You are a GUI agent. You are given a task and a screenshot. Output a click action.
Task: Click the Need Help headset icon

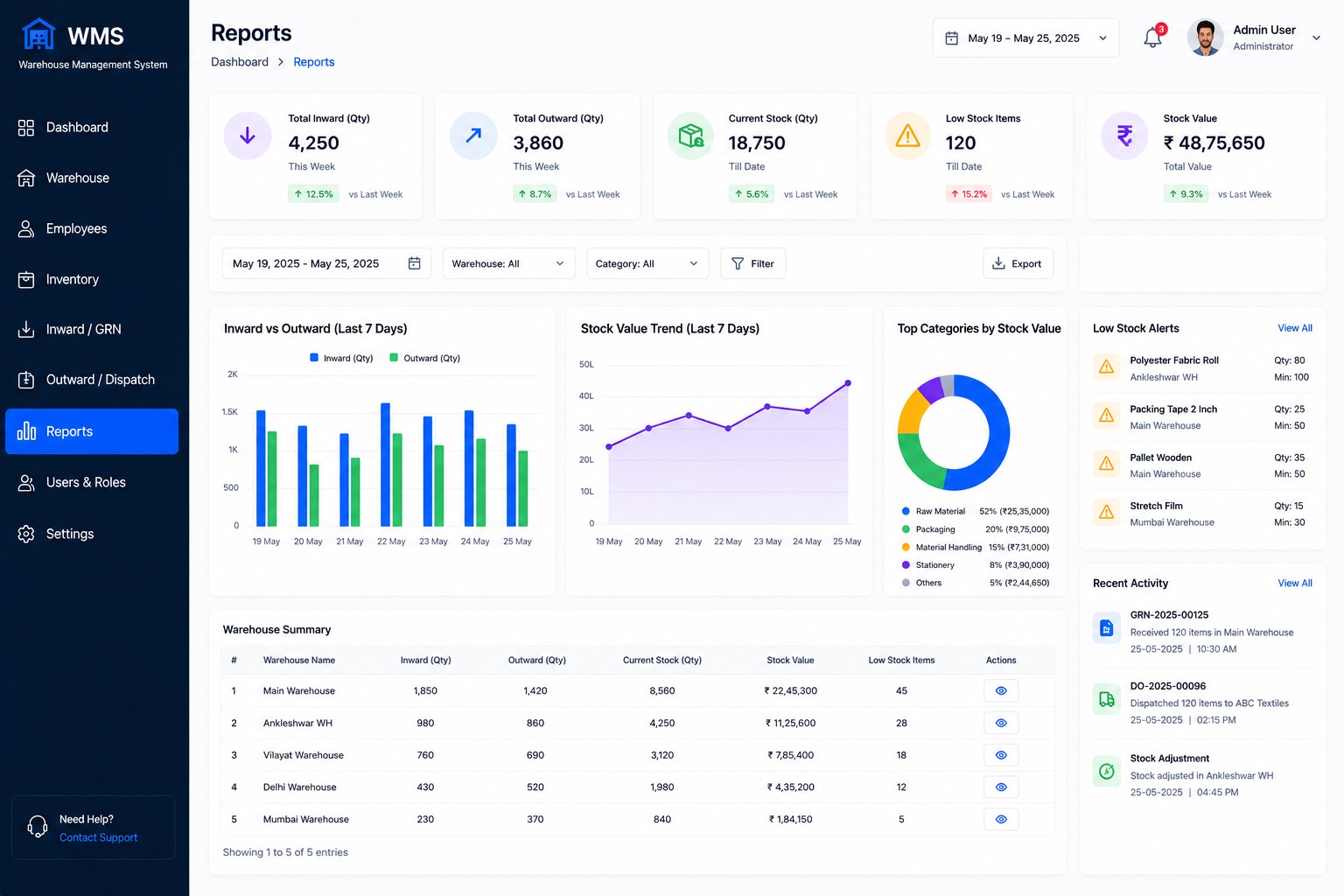[x=38, y=827]
